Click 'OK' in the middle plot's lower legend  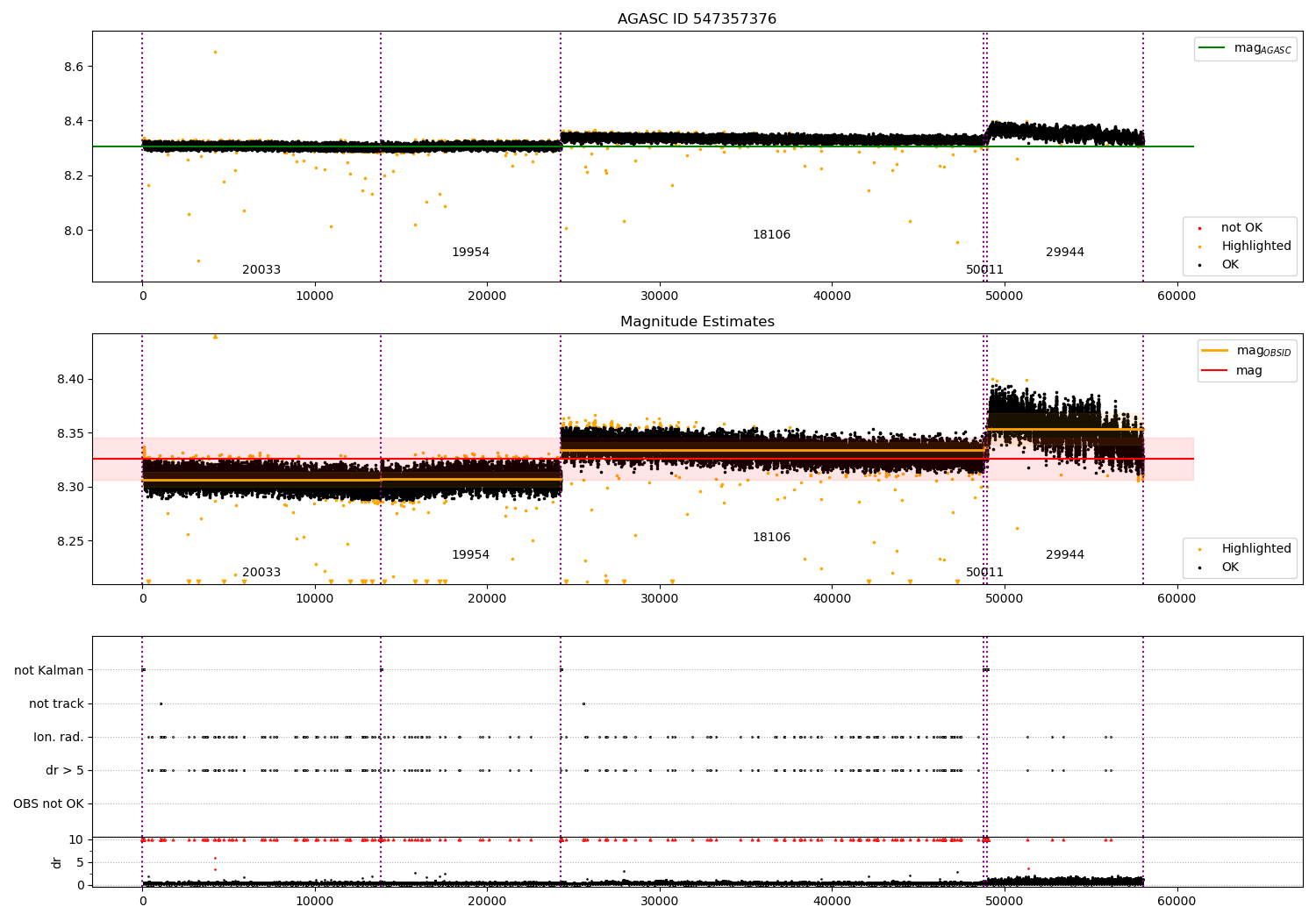[1230, 568]
